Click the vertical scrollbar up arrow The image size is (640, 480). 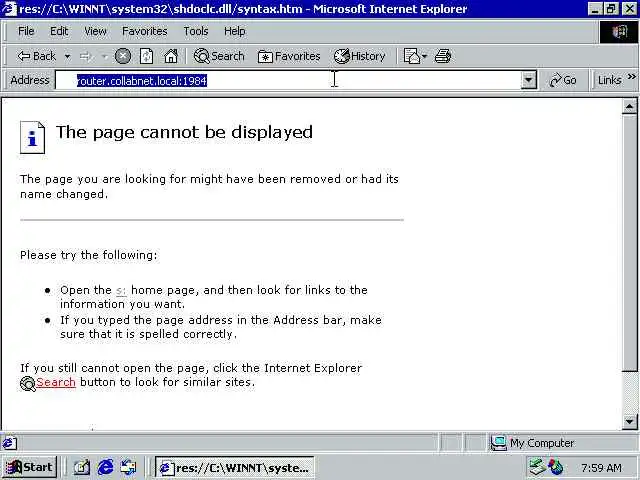point(629,107)
